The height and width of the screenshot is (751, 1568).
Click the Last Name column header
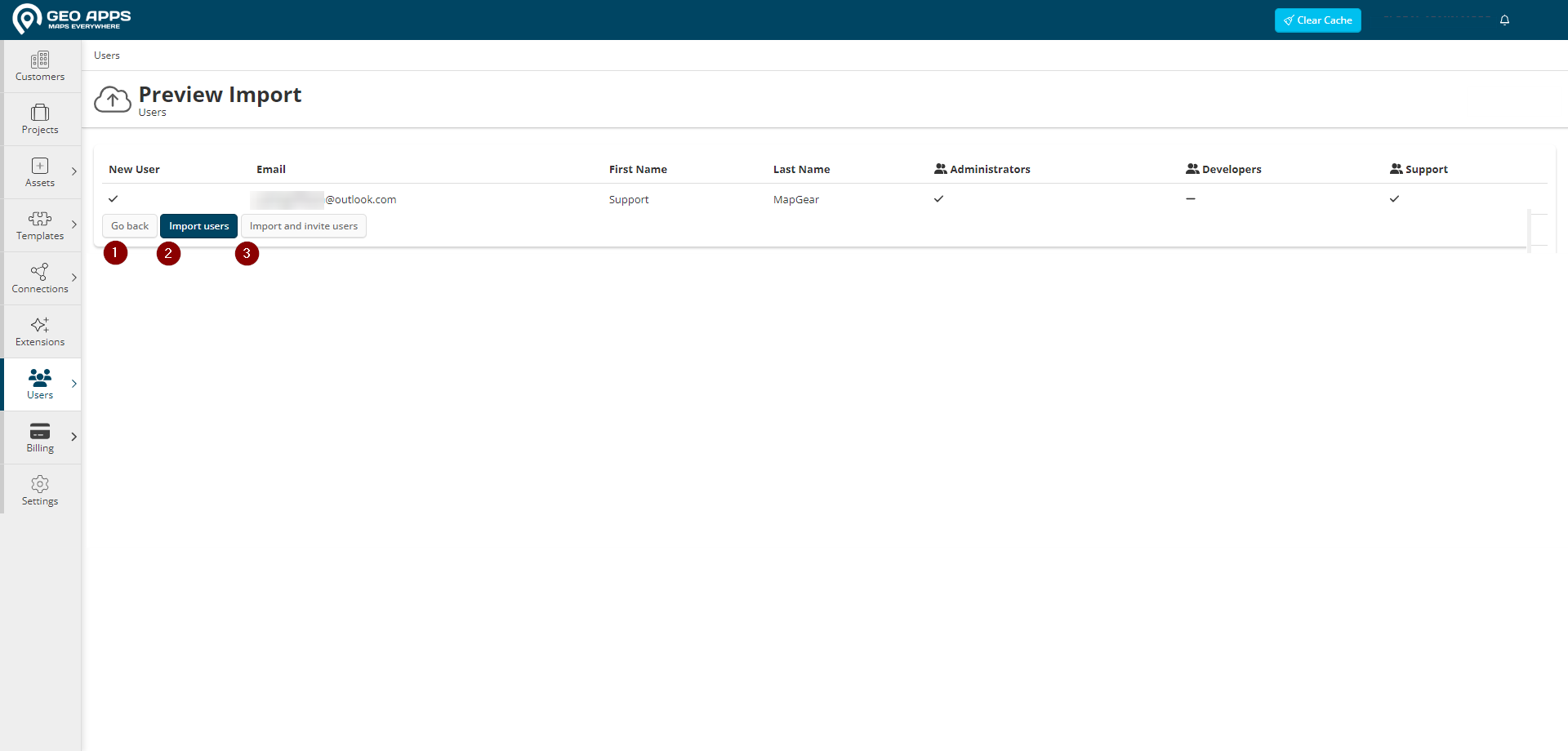coord(801,169)
